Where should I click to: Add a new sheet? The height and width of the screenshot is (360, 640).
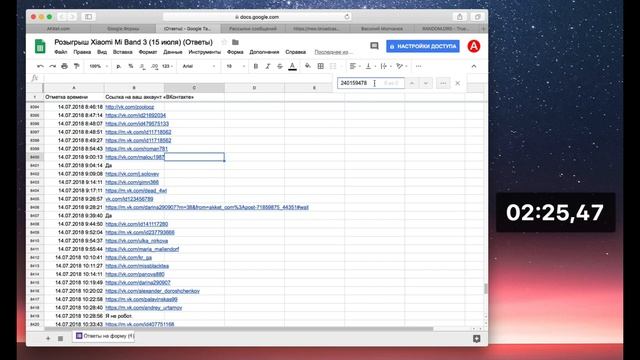[x=48, y=338]
